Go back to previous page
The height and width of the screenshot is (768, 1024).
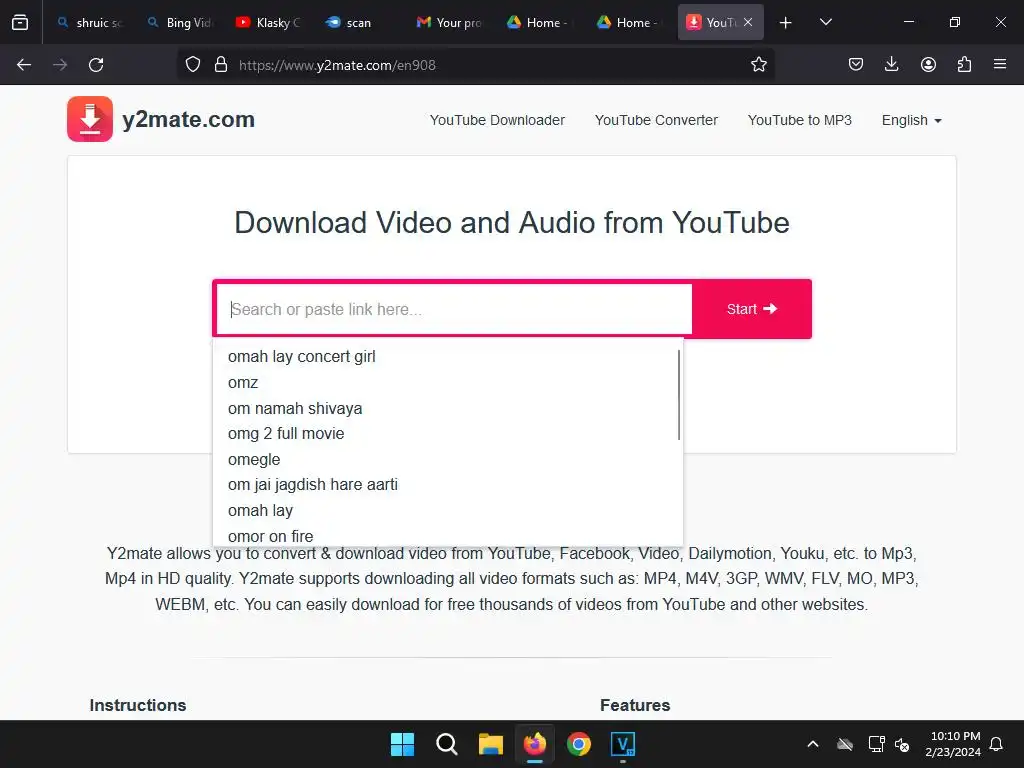click(x=24, y=65)
